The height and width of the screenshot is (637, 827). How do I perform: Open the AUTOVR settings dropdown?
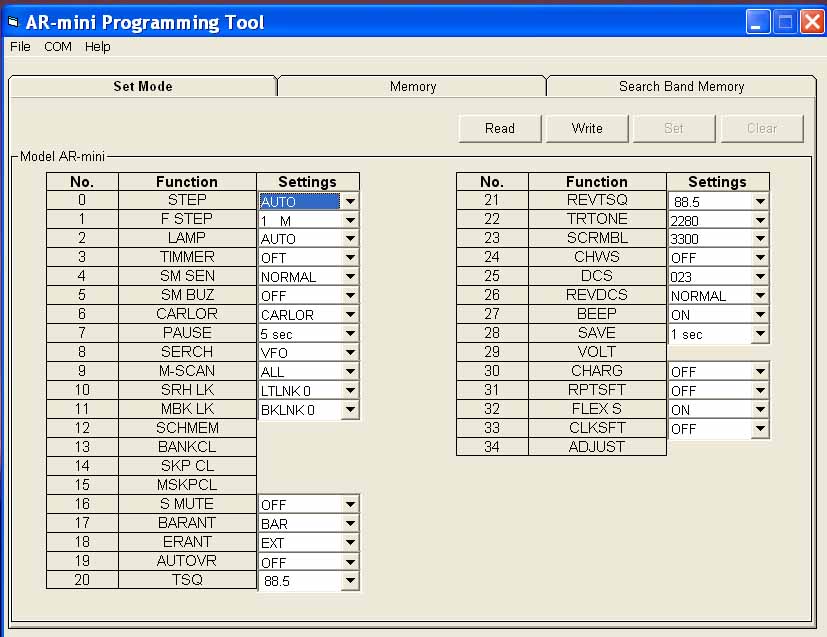click(350, 562)
